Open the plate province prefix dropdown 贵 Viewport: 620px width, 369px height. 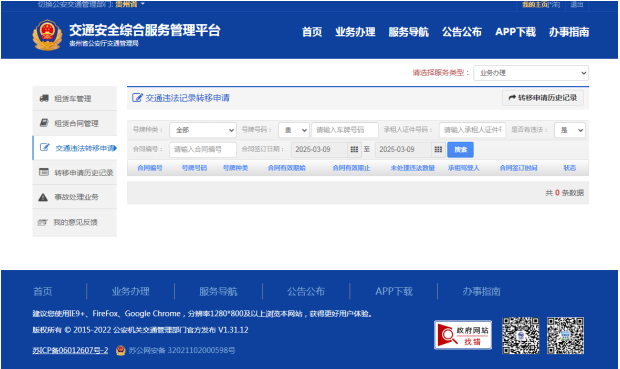pyautogui.click(x=294, y=130)
